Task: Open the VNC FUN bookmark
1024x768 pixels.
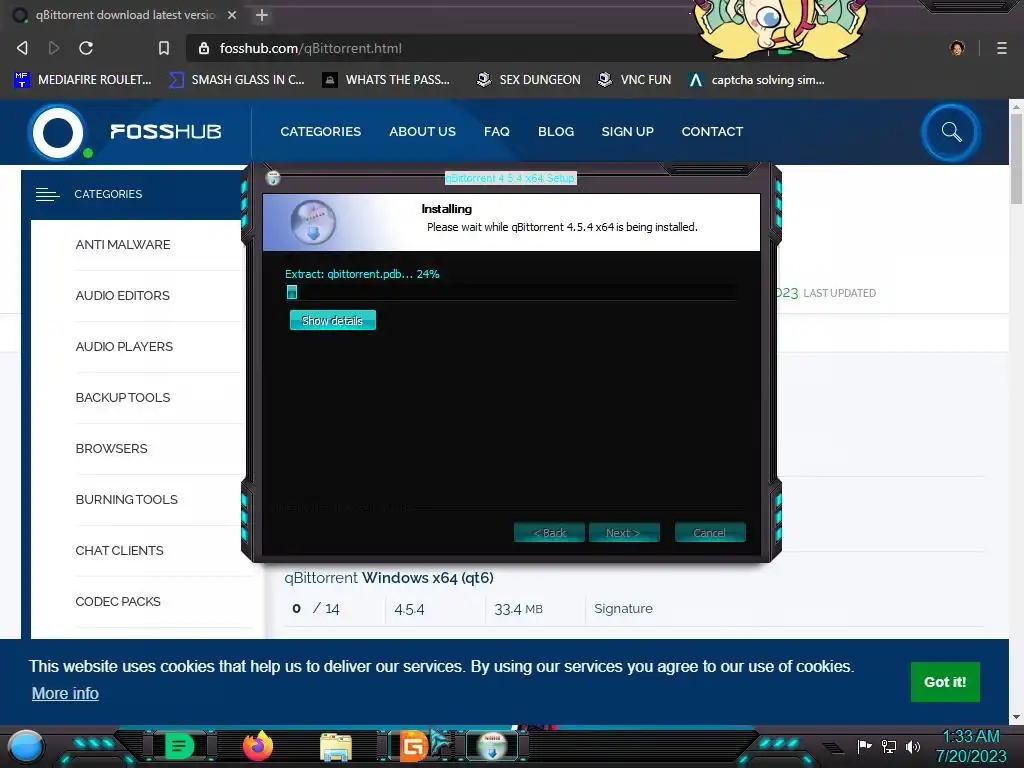Action: [x=635, y=80]
